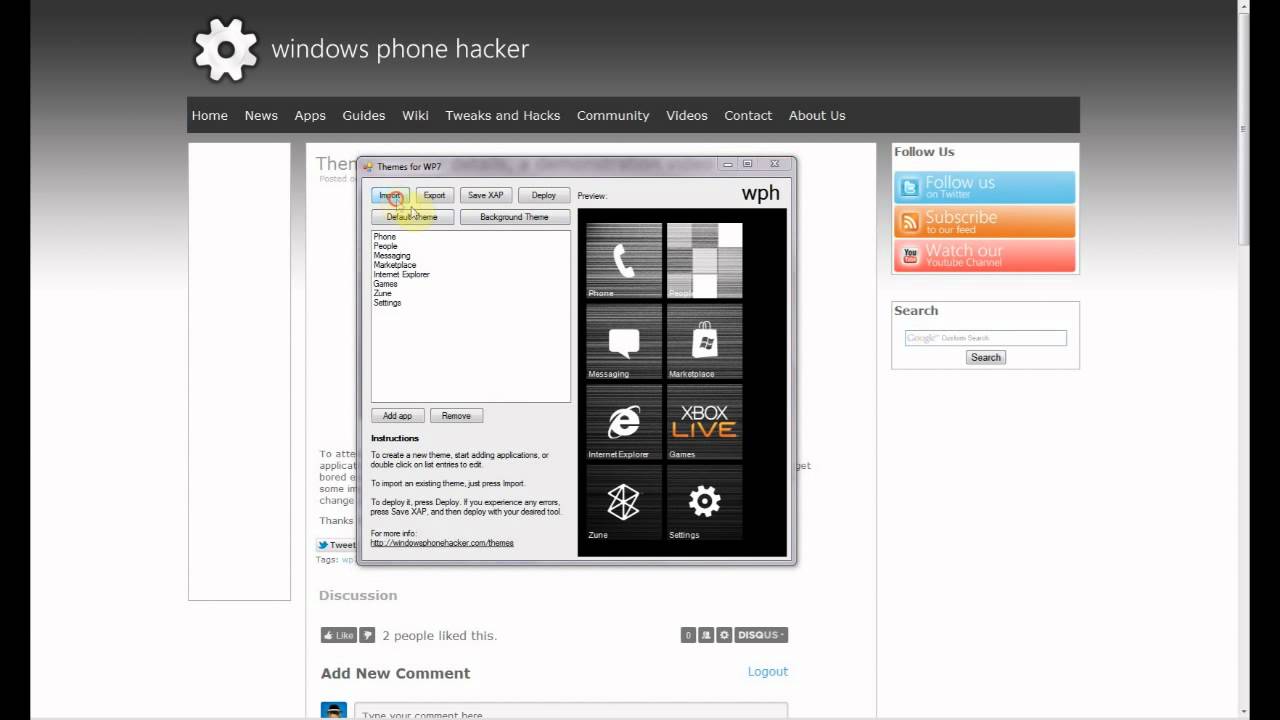Click Subscribe to our feed banner
1280x720 pixels.
point(985,221)
